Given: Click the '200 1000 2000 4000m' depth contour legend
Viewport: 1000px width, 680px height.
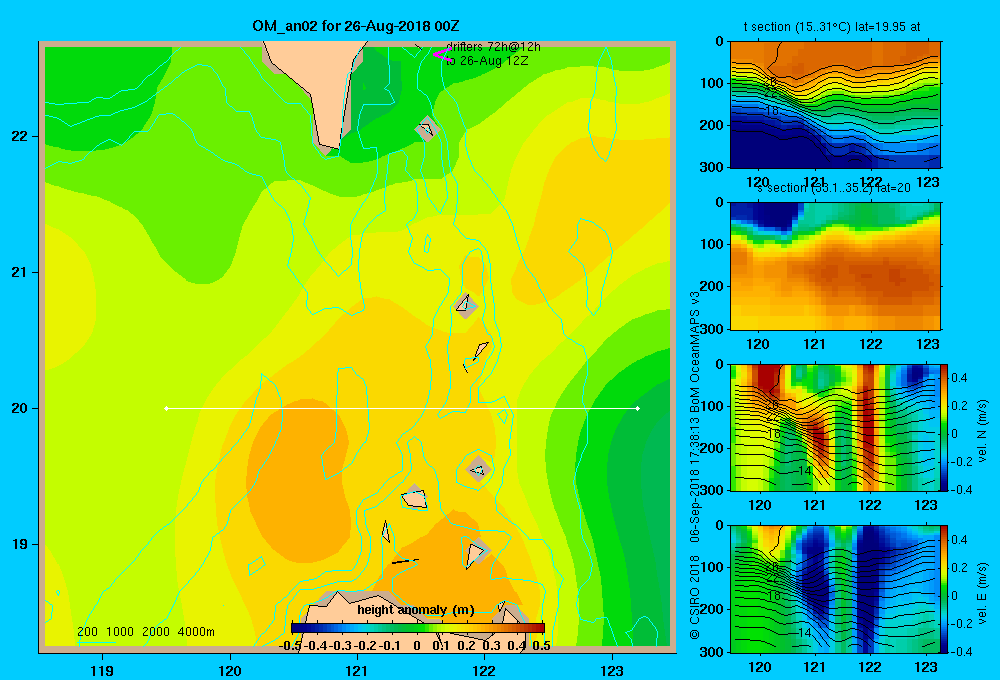Looking at the screenshot, I should pyautogui.click(x=145, y=632).
